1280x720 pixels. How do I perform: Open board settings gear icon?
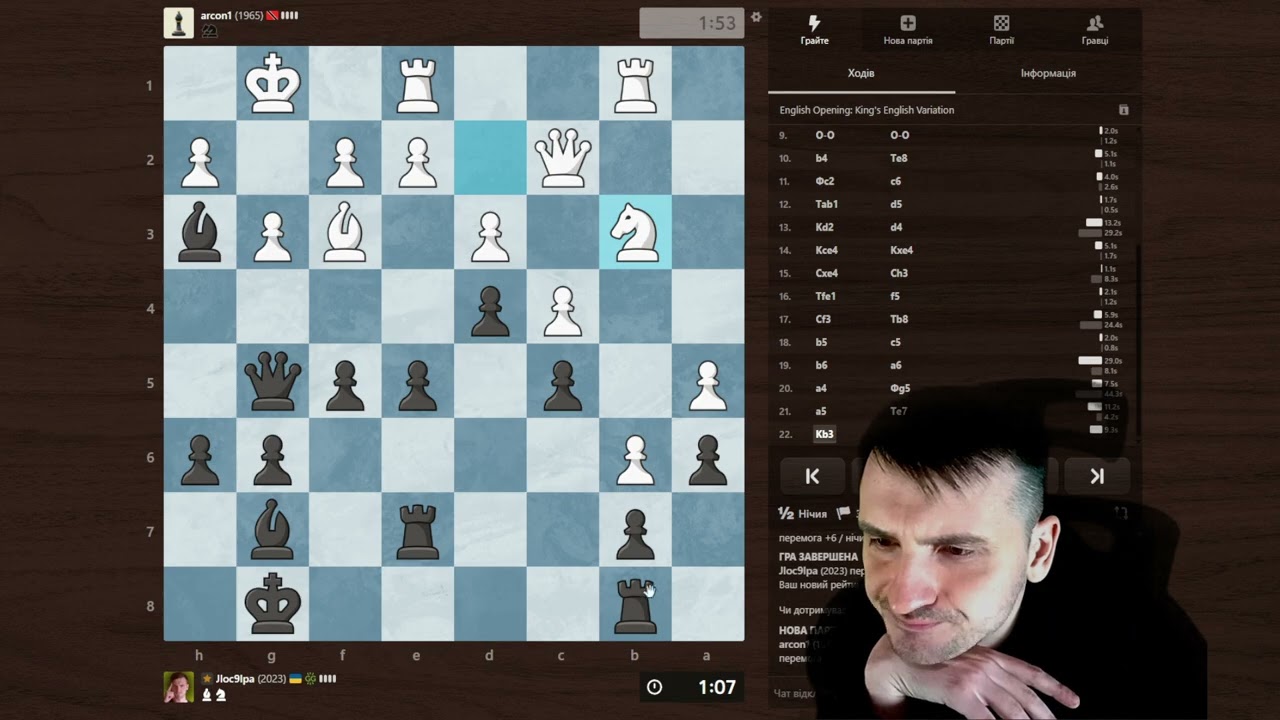coord(756,17)
